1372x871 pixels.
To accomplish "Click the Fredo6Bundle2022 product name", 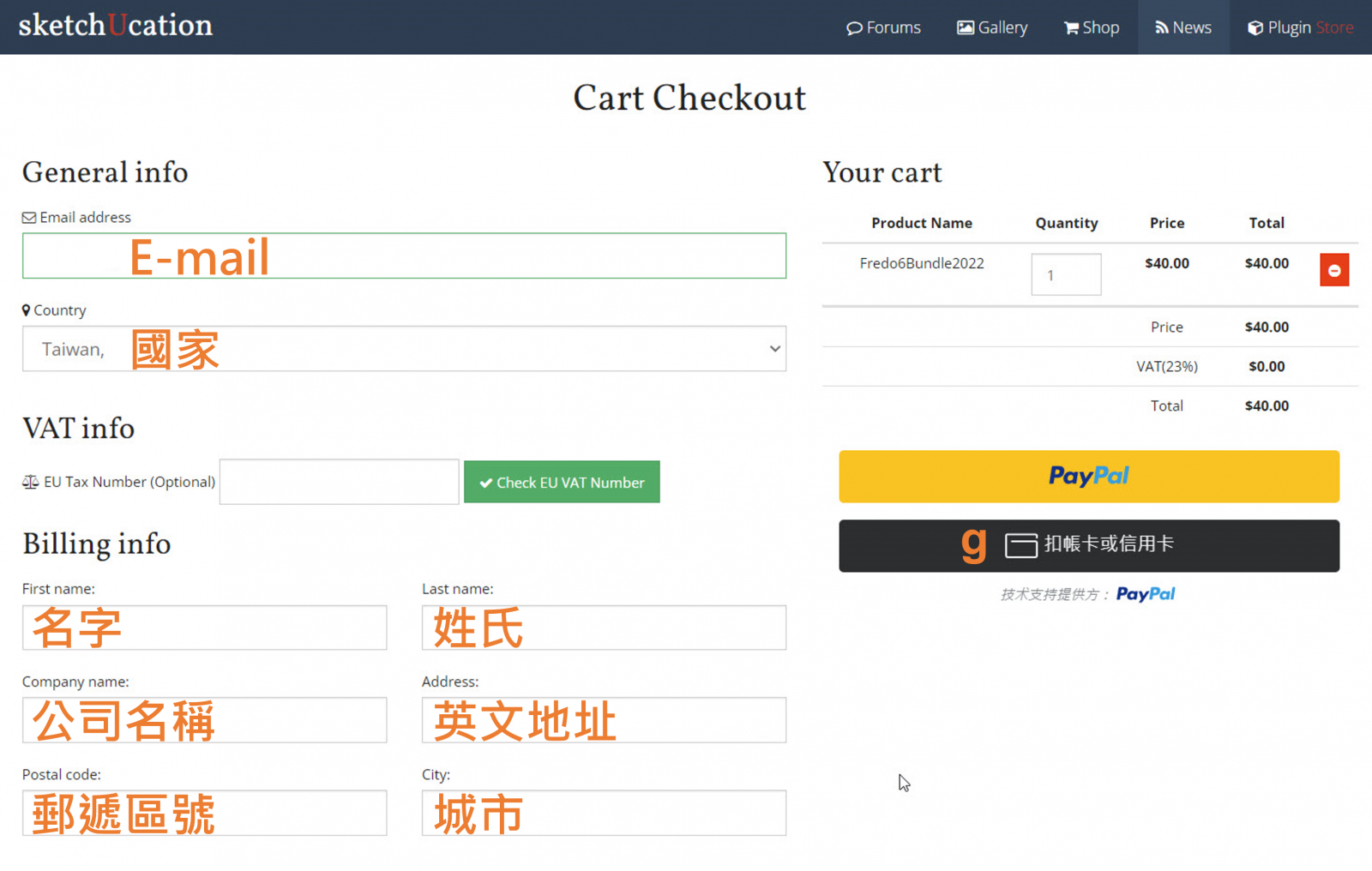I will [922, 263].
